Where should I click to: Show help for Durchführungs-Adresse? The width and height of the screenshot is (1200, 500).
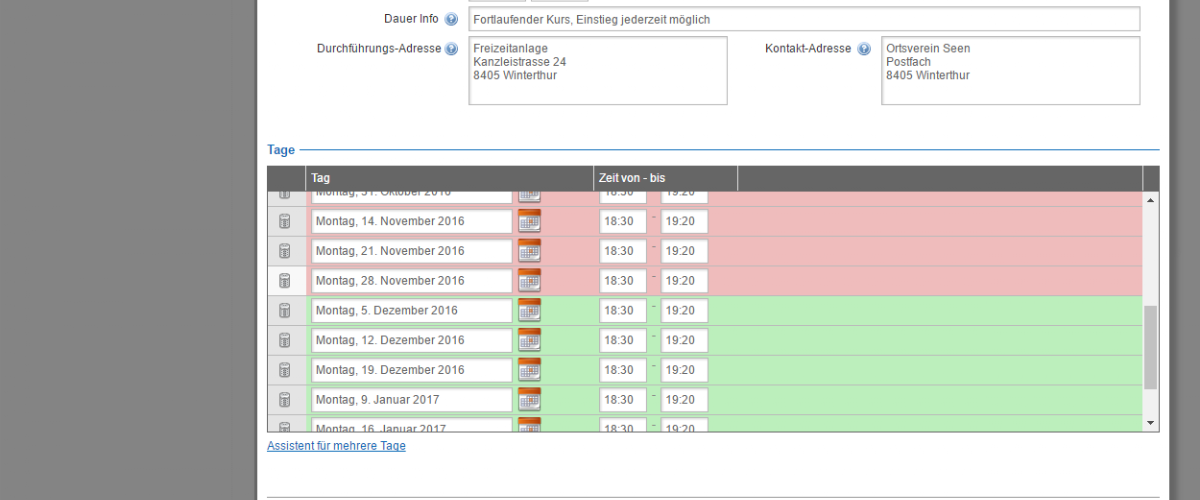(451, 49)
